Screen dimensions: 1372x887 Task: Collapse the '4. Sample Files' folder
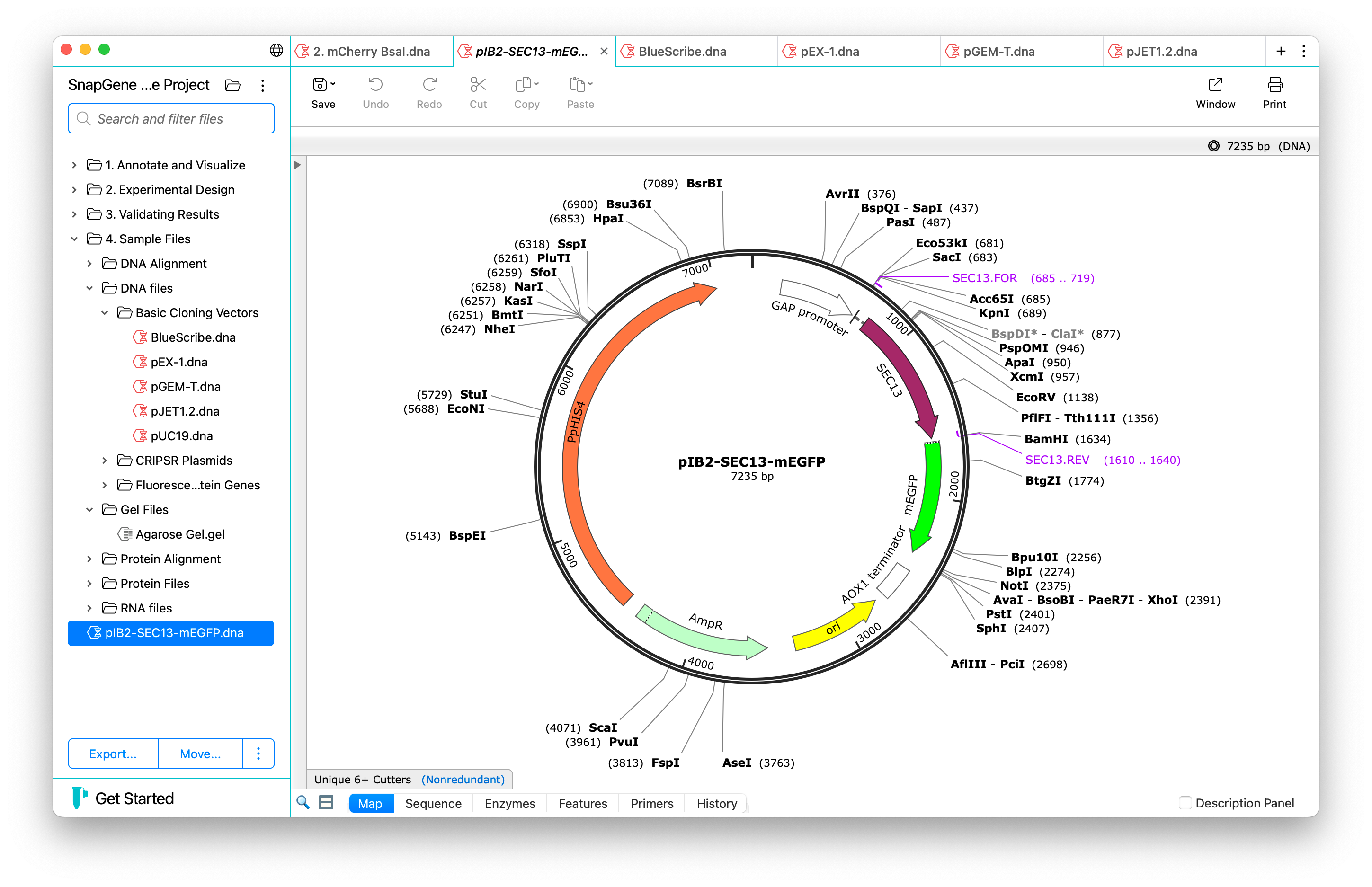pyautogui.click(x=75, y=239)
